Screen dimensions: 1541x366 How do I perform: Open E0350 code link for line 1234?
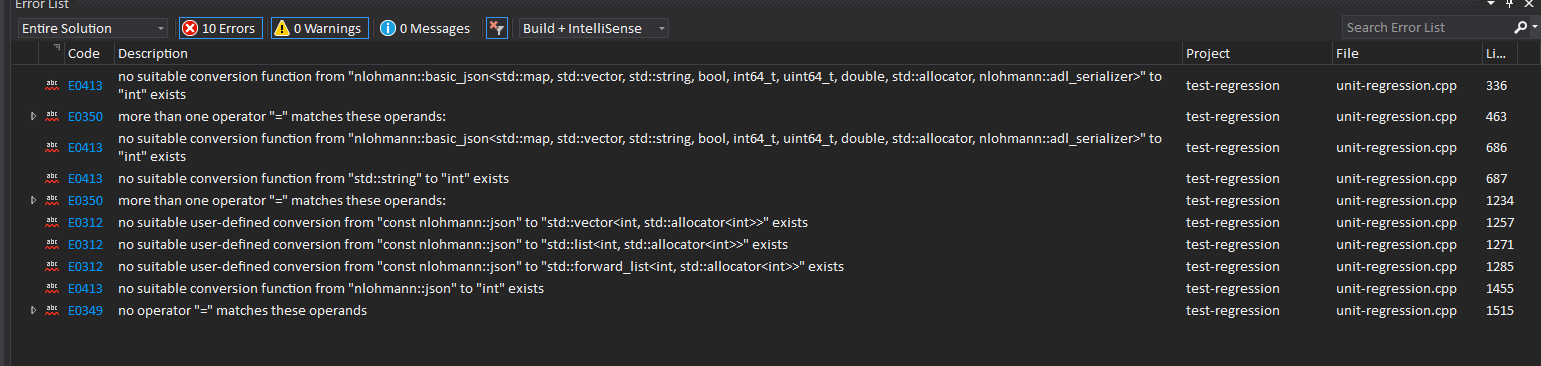pos(85,200)
